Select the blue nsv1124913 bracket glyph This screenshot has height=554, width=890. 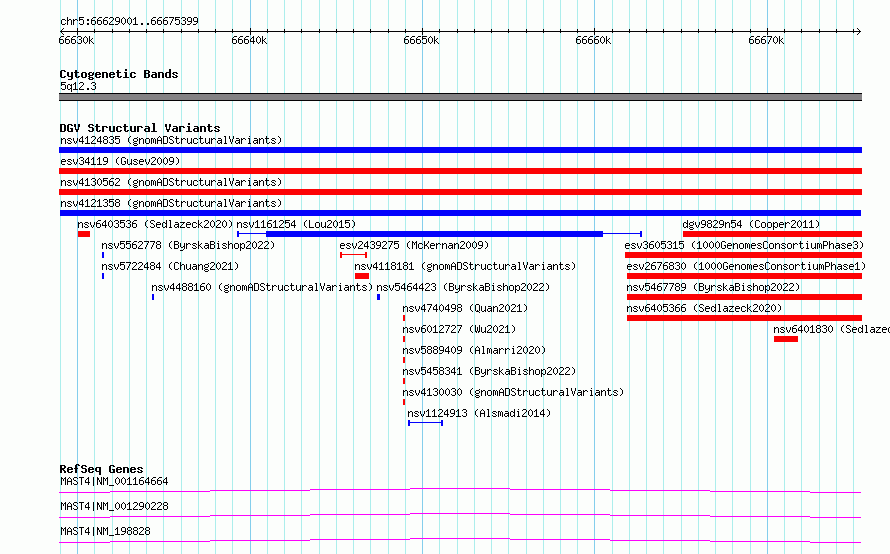pyautogui.click(x=425, y=423)
